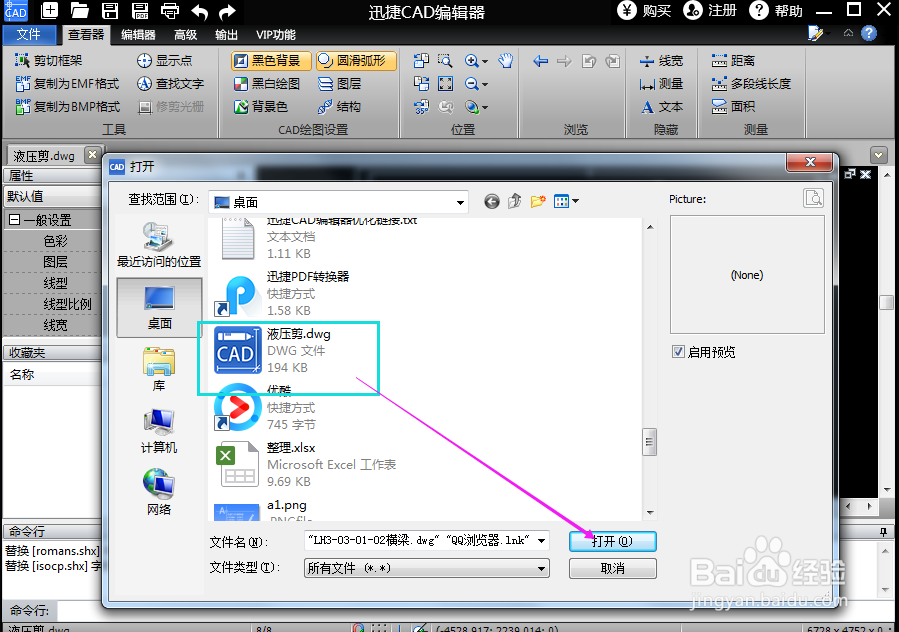The width and height of the screenshot is (899, 632).
Task: Open the zoom-in dropdown arrow
Action: click(485, 61)
